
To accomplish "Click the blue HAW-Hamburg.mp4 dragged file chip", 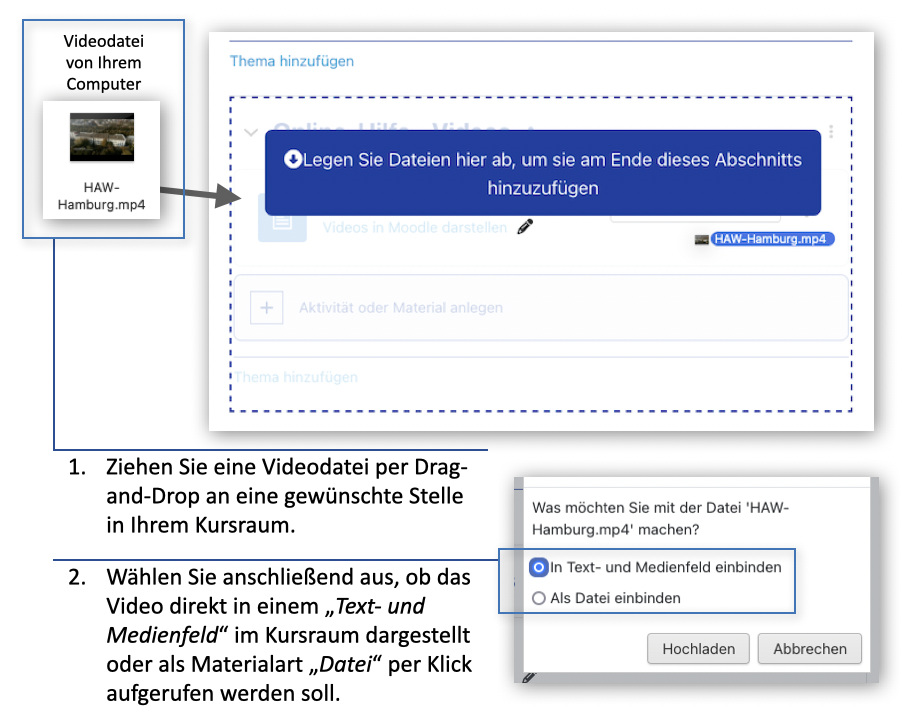I will coord(772,240).
